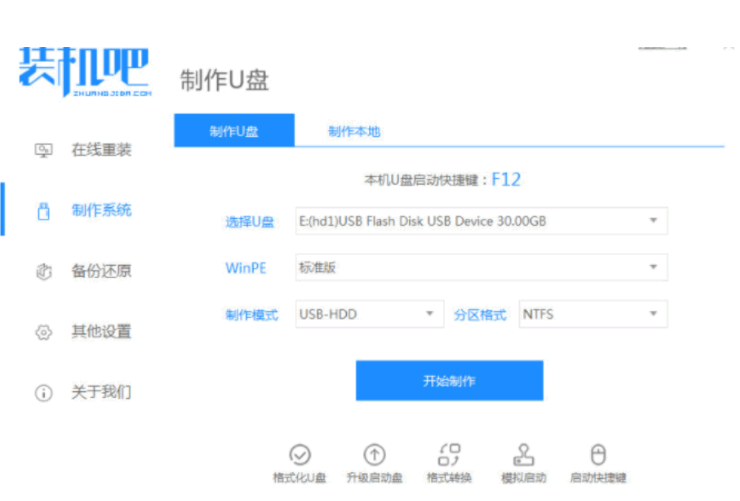Click the 在线重装 monitor icon
This screenshot has width=740, height=501.
tap(43, 150)
